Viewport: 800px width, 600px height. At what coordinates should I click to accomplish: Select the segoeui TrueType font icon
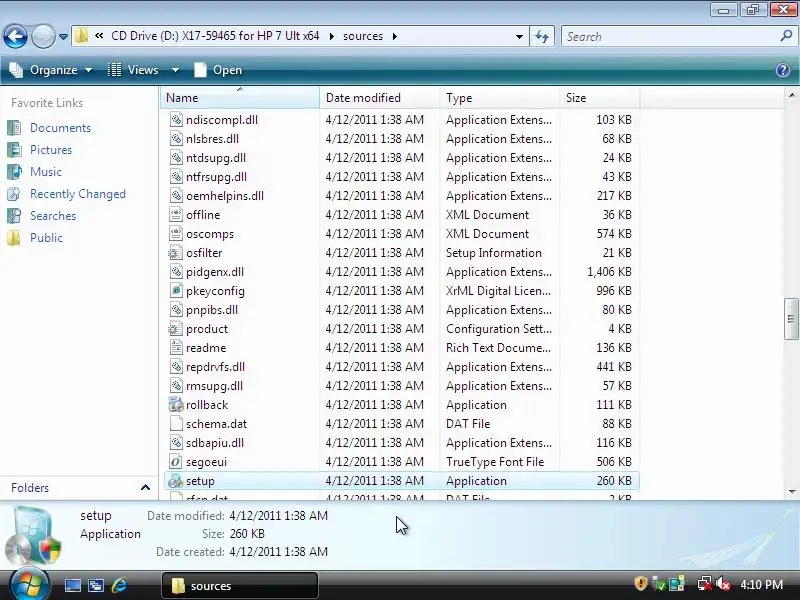click(176, 462)
